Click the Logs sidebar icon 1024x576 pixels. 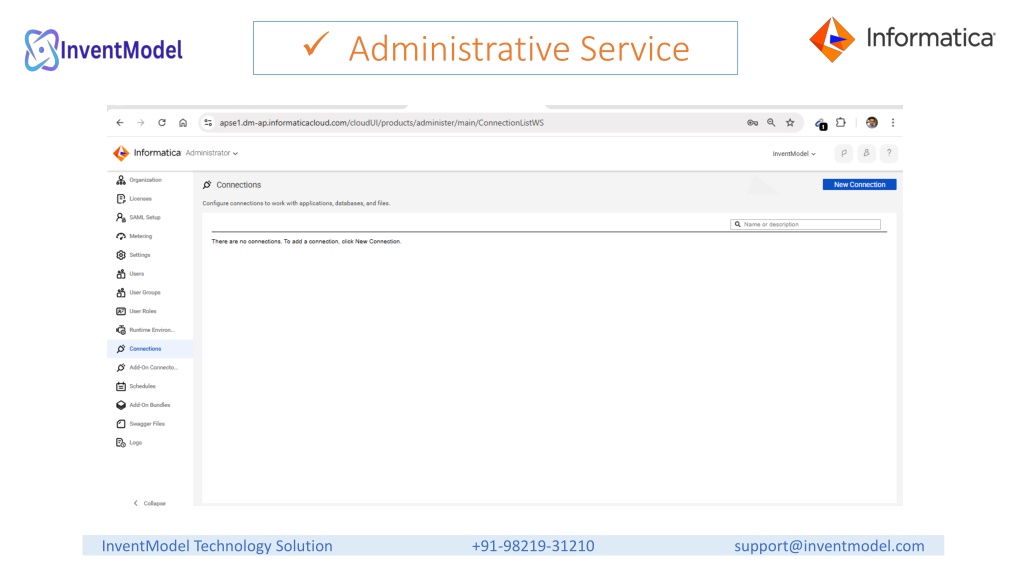[121, 443]
